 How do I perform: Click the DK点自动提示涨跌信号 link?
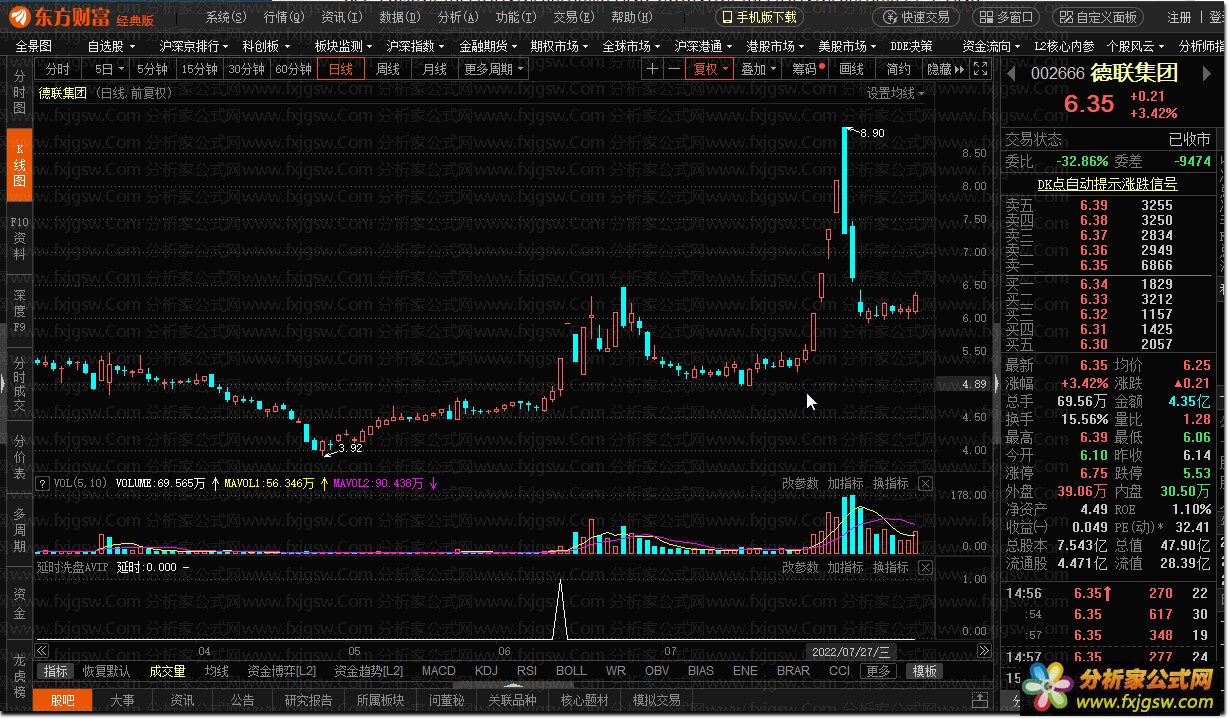(1106, 184)
